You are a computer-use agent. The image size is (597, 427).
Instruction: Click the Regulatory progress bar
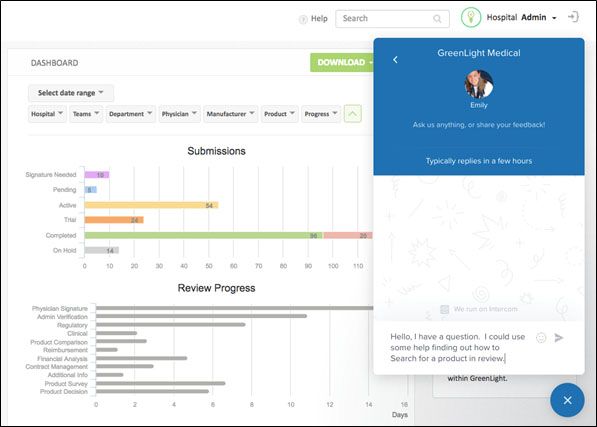tap(171, 325)
